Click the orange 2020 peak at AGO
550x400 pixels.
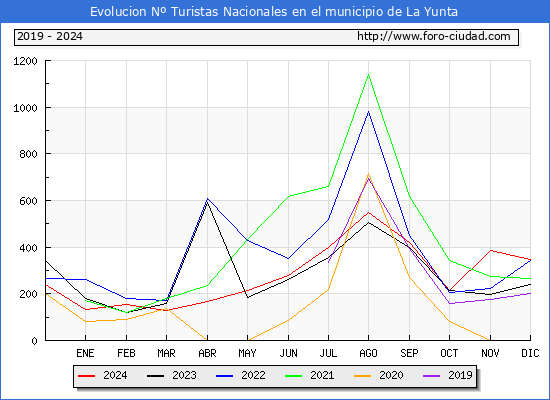tap(368, 174)
